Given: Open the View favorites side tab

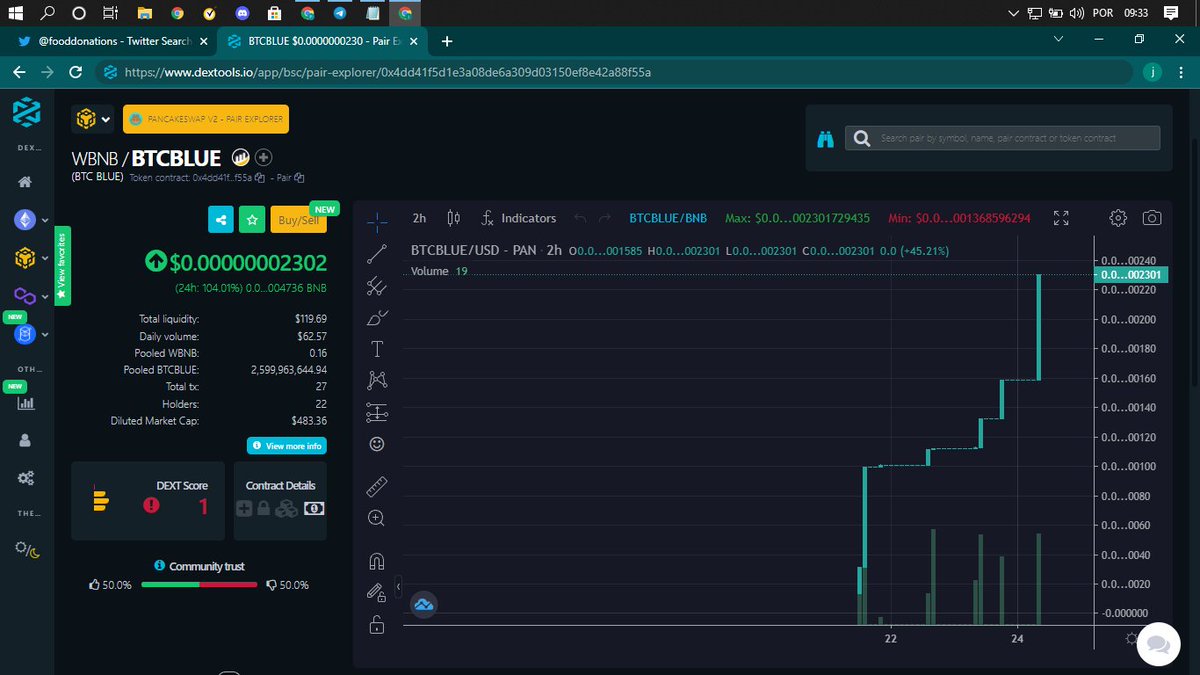Looking at the screenshot, I should pos(62,266).
